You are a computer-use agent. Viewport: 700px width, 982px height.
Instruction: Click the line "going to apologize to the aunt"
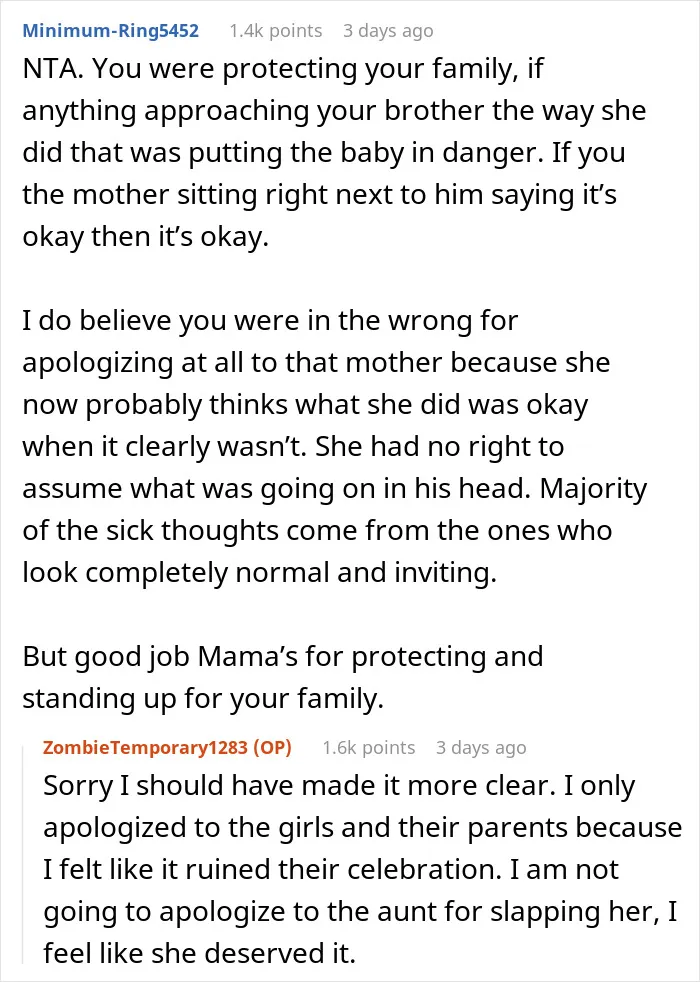click(361, 911)
